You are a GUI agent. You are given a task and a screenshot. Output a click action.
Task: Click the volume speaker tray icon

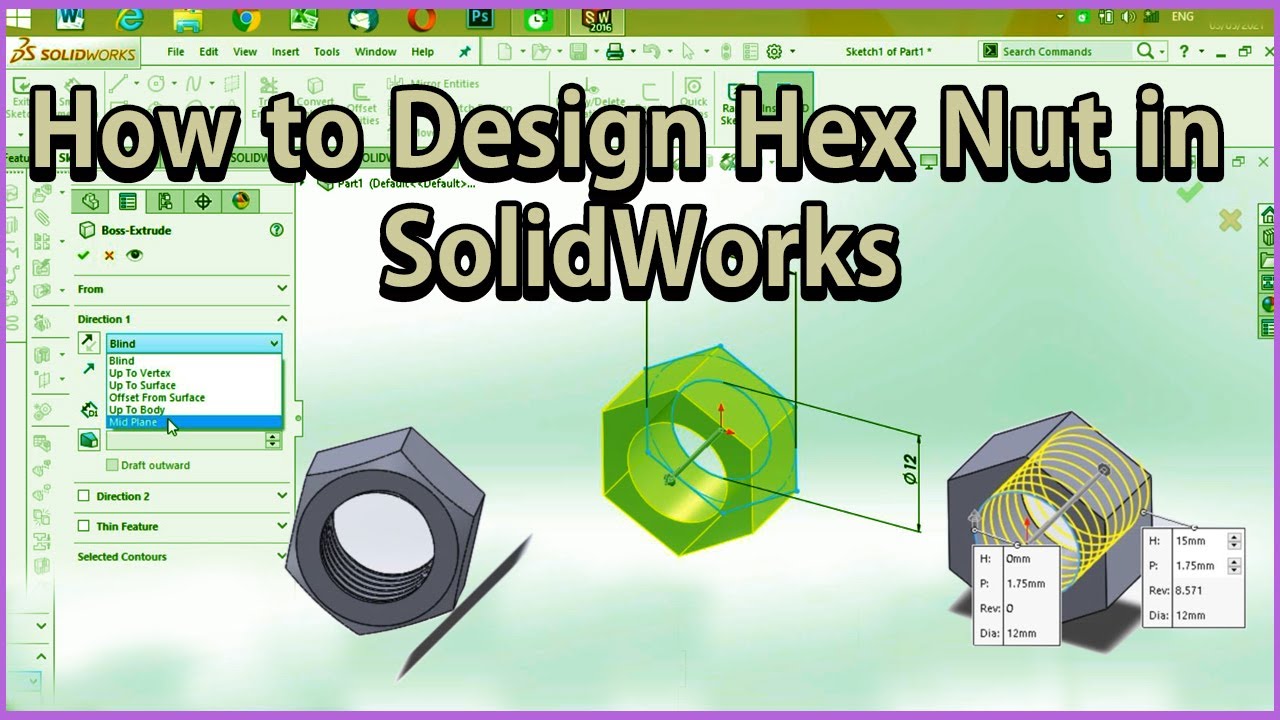(x=1128, y=17)
